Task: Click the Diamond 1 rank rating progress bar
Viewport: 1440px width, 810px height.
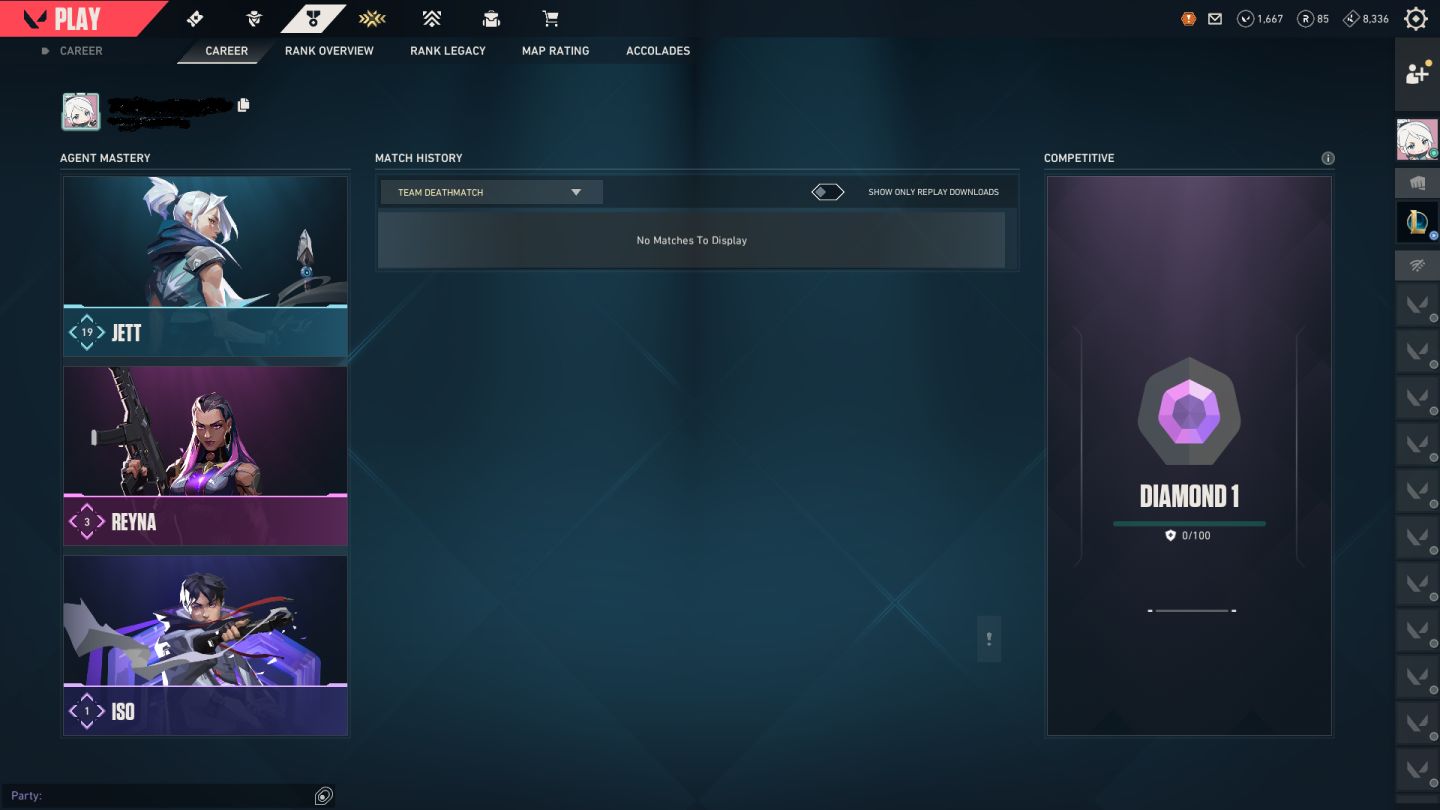Action: tap(1189, 523)
